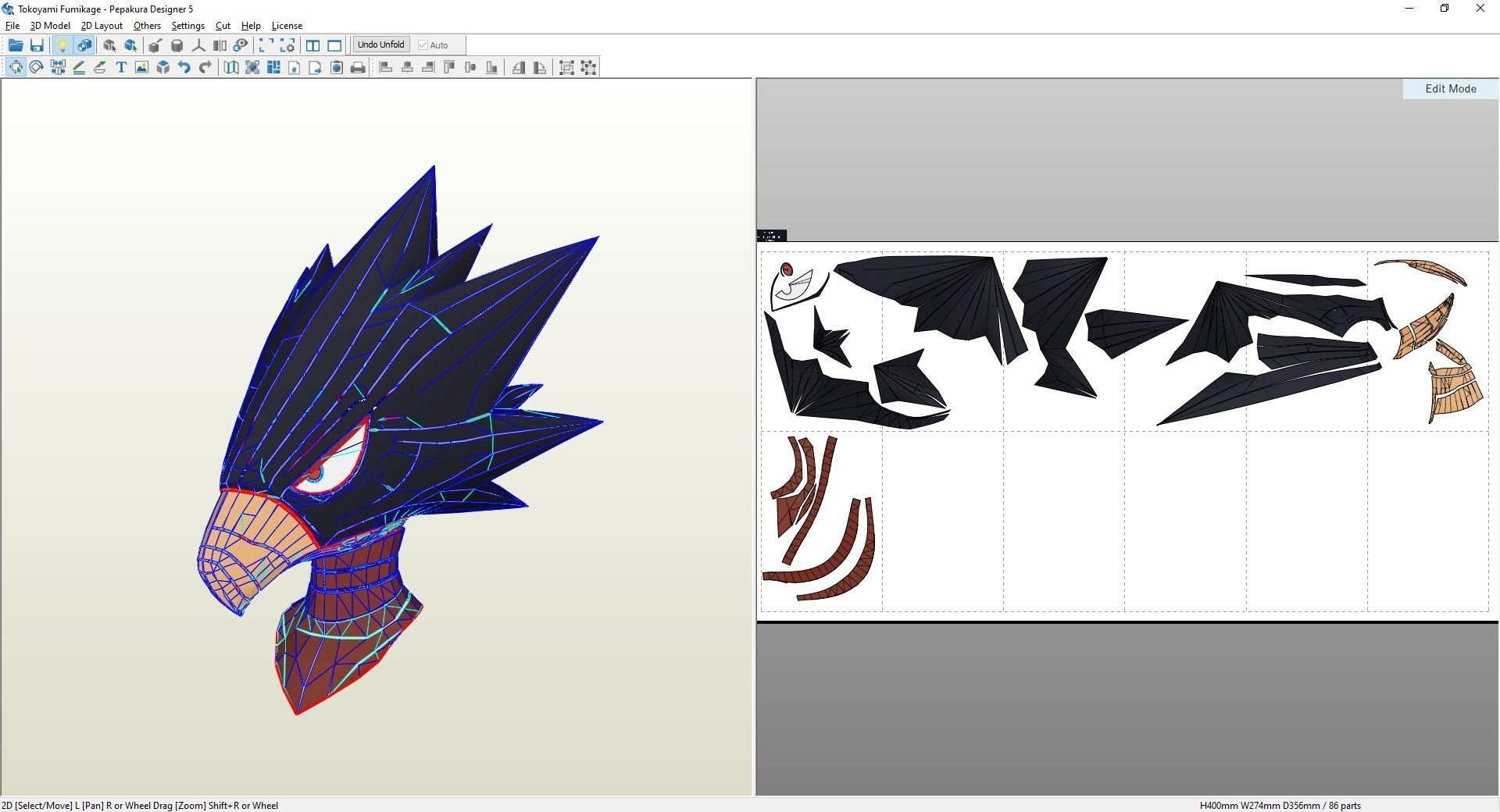Toggle the light bulb lighting icon
This screenshot has width=1500, height=812.
click(62, 45)
